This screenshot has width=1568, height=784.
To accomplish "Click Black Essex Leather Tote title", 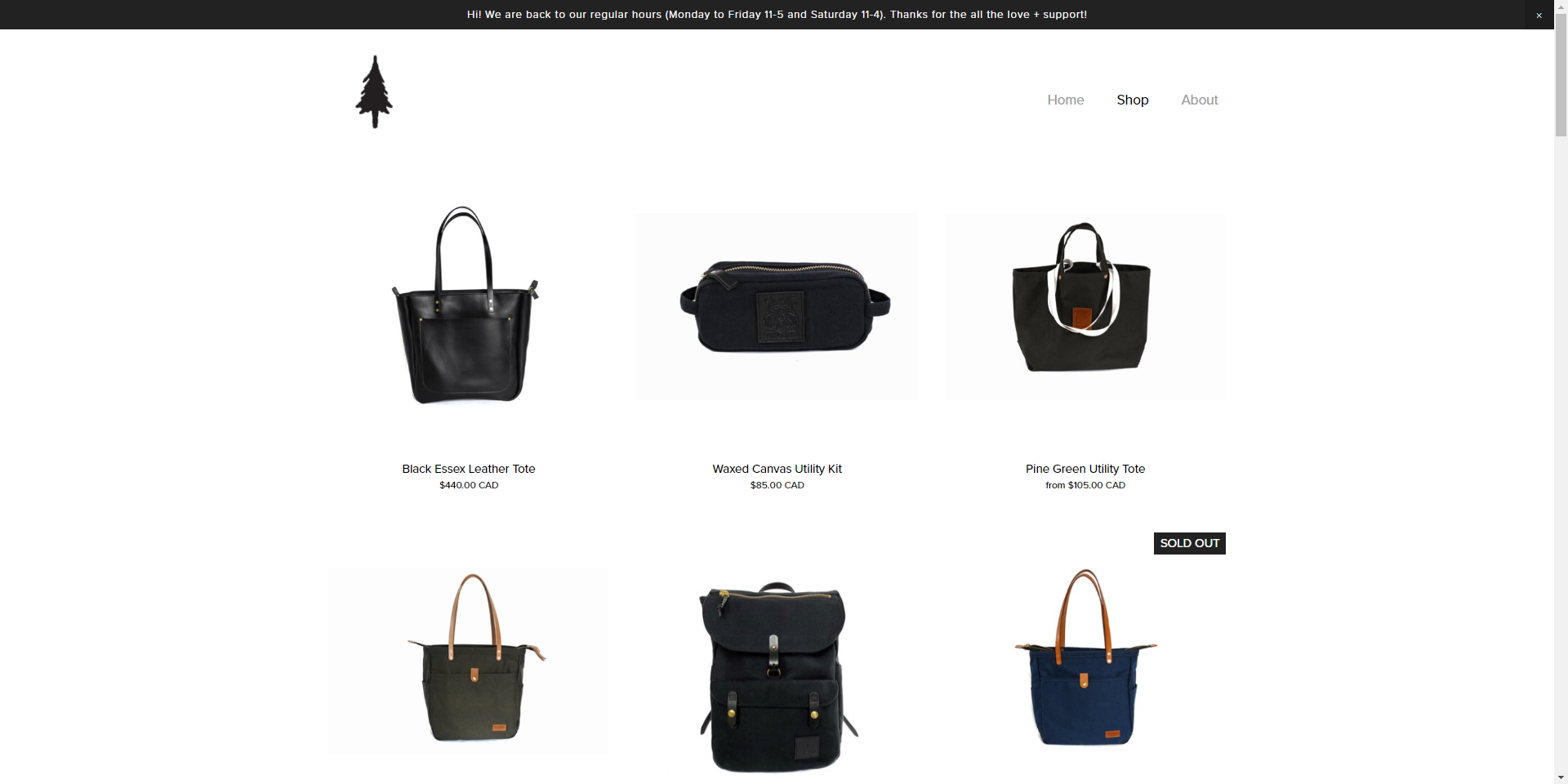I will pyautogui.click(x=468, y=469).
